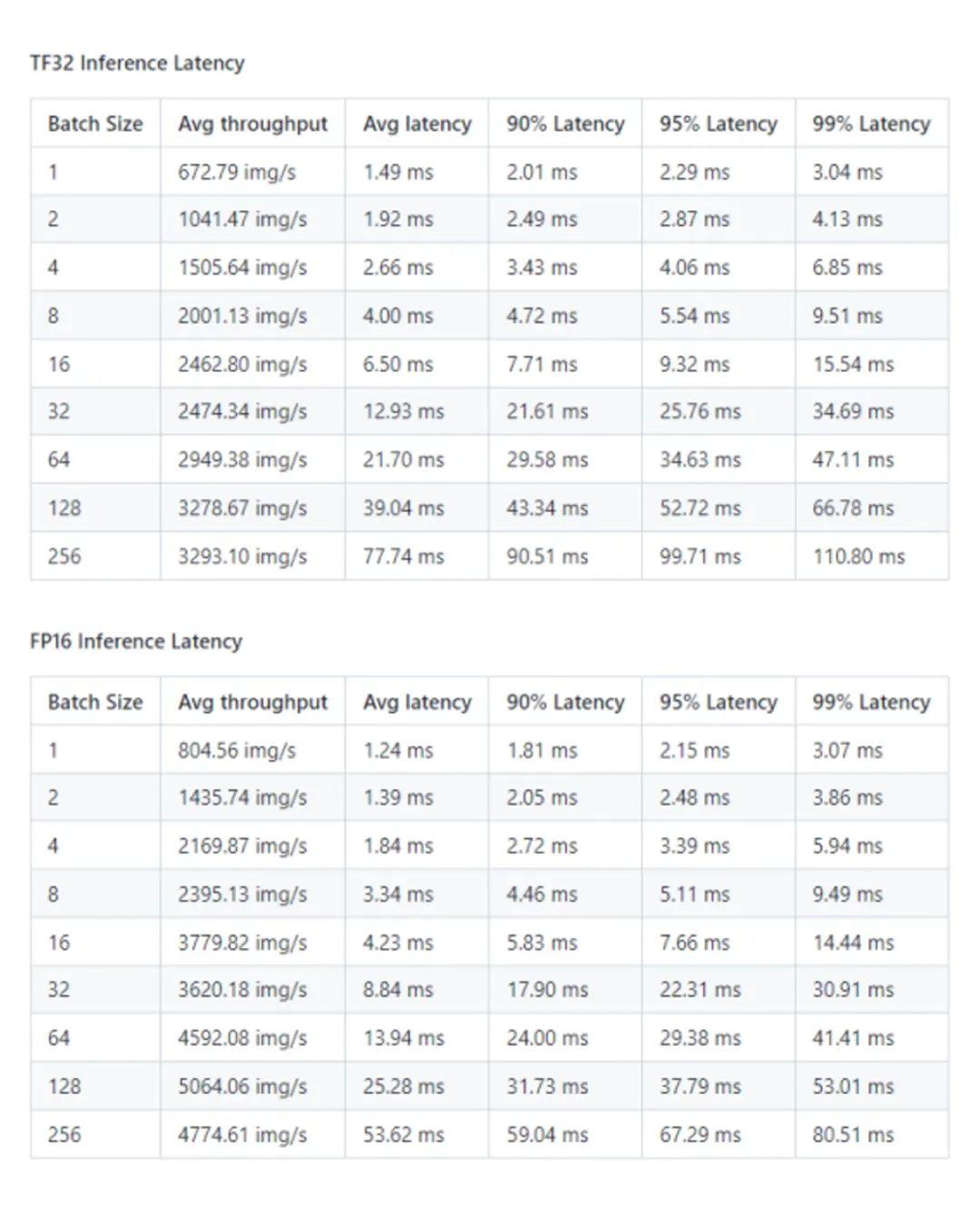Select the 110.80 ms latency cell
Viewport: 980px width, 1212px height.
click(x=858, y=556)
